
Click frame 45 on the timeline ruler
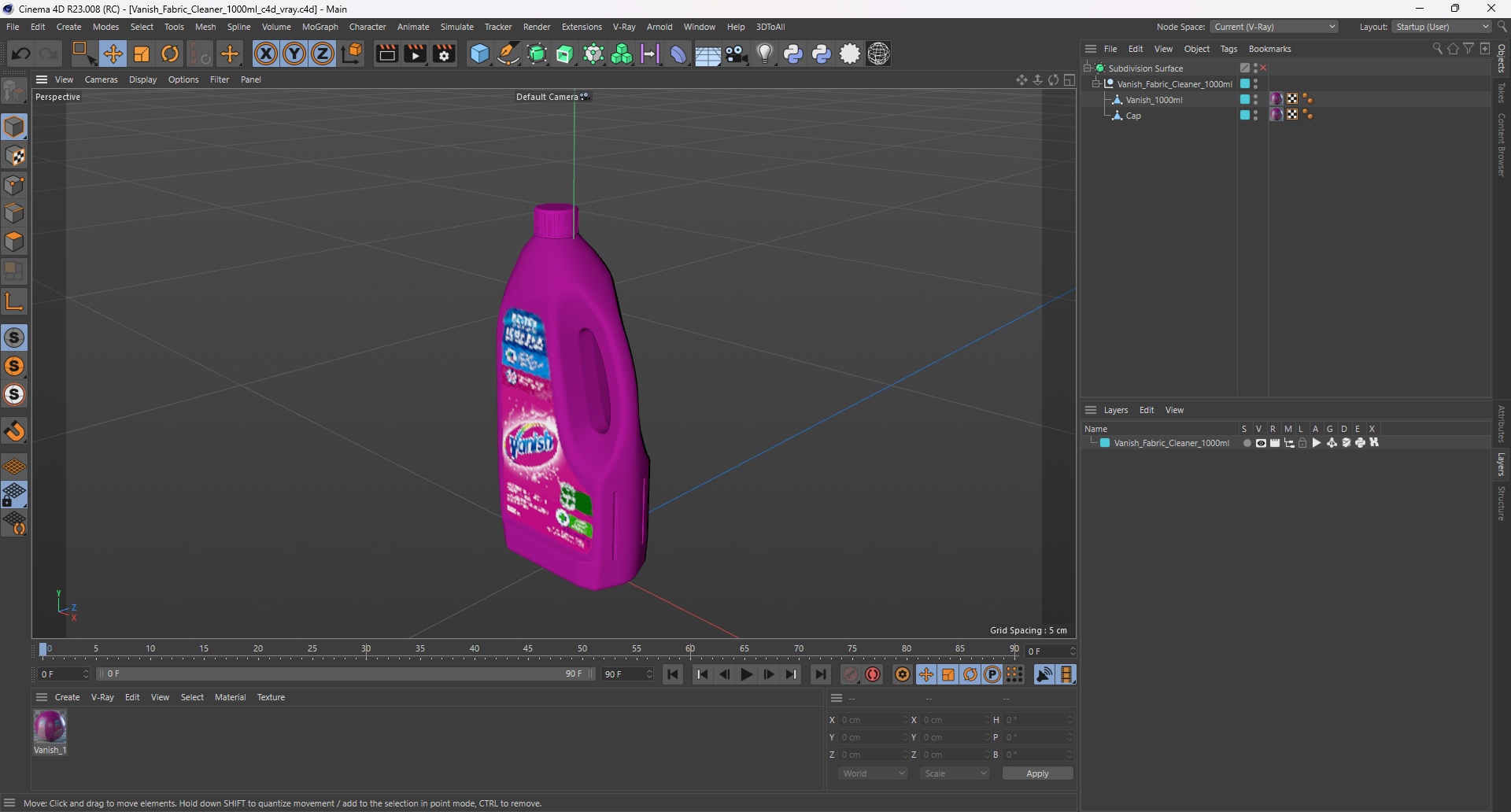pyautogui.click(x=528, y=650)
